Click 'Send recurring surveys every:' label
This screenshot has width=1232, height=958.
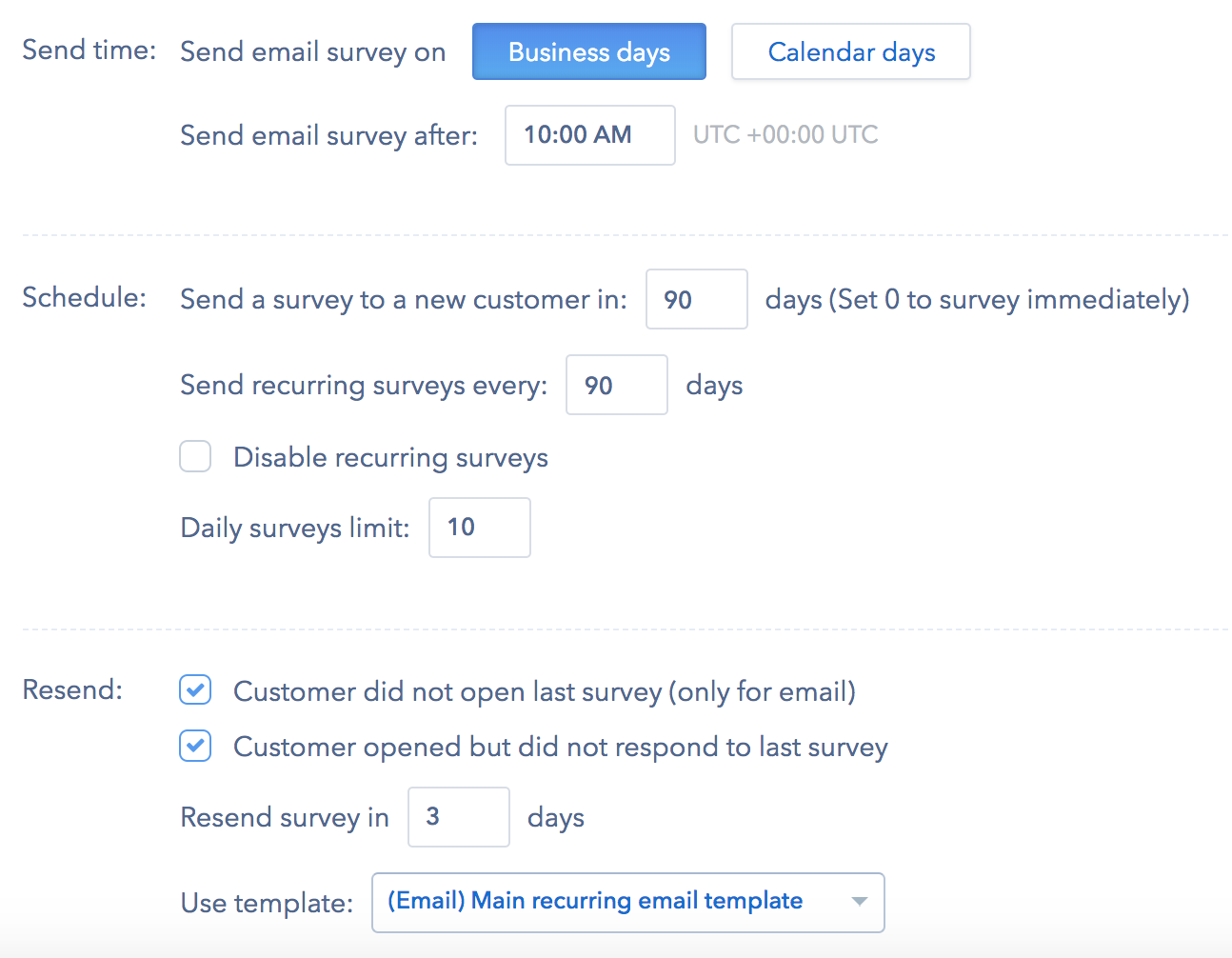tap(364, 385)
